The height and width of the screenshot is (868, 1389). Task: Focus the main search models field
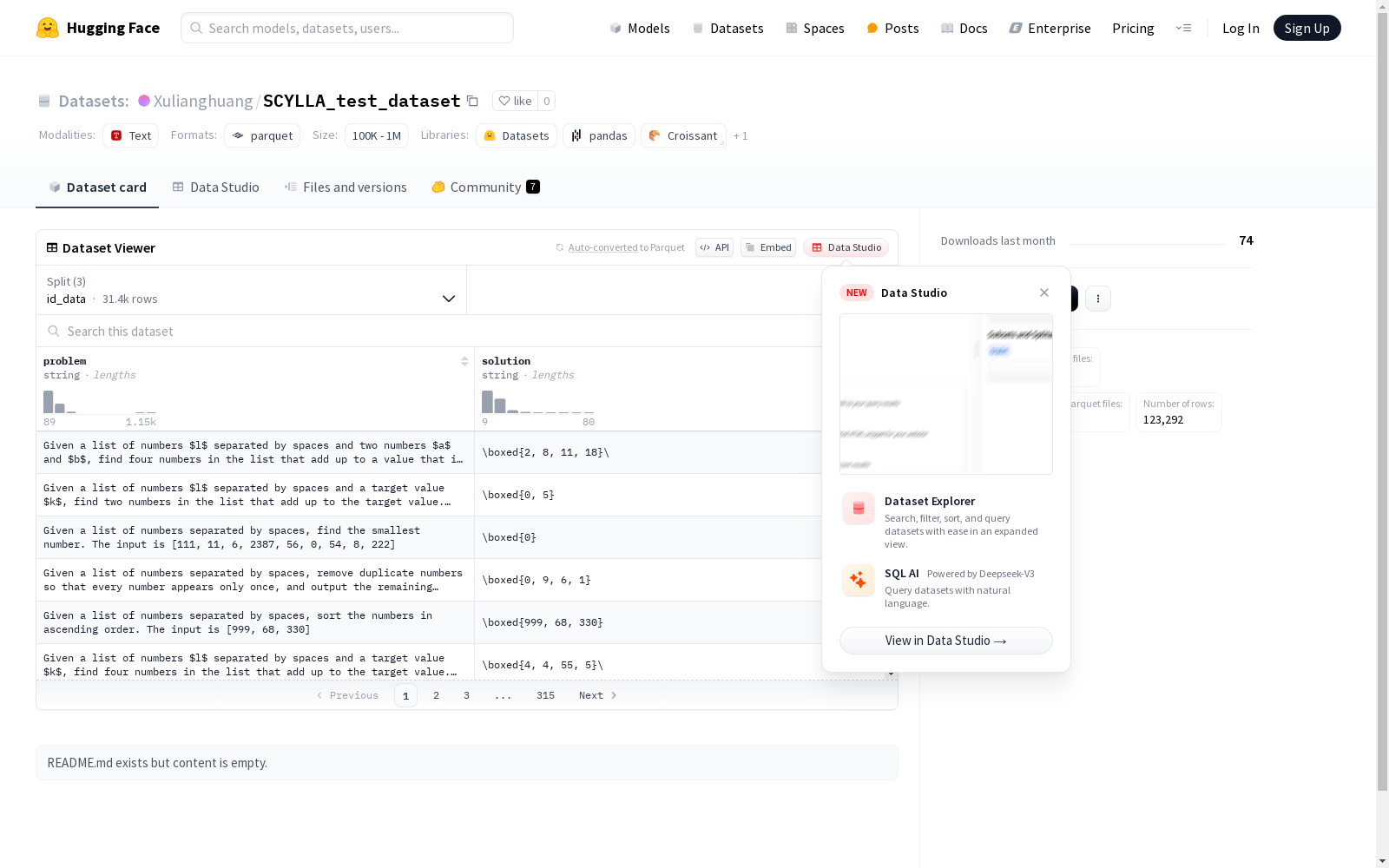pos(347,28)
